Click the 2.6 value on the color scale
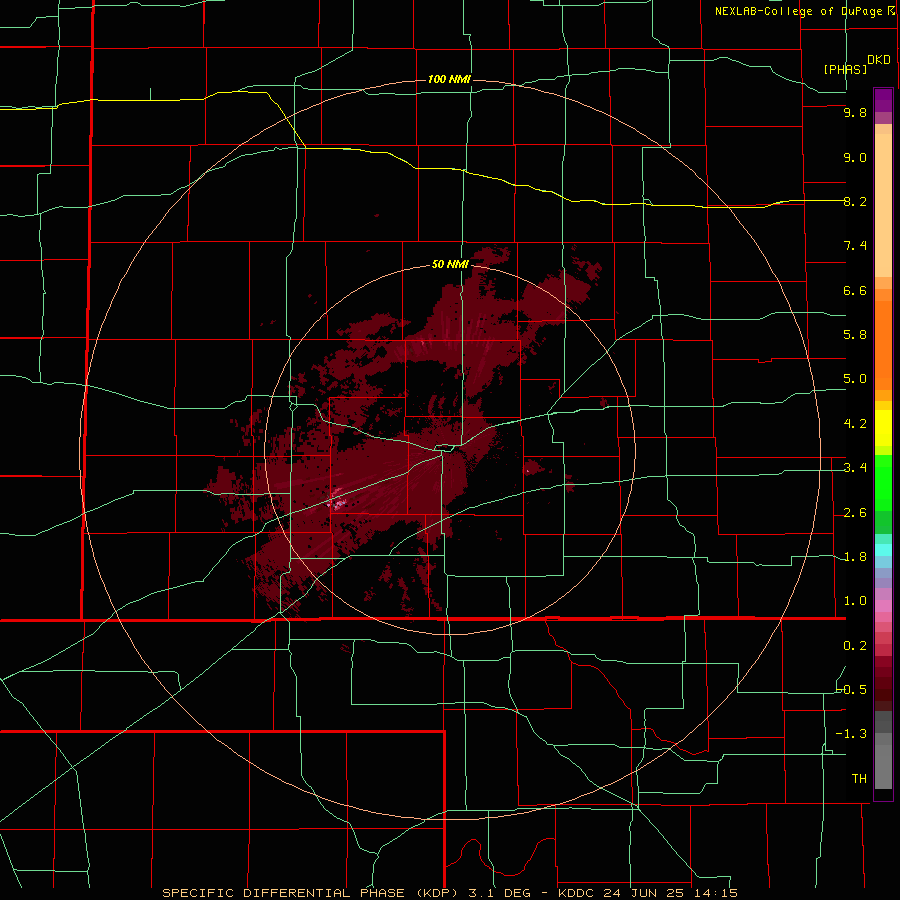The image size is (900, 900). (855, 512)
